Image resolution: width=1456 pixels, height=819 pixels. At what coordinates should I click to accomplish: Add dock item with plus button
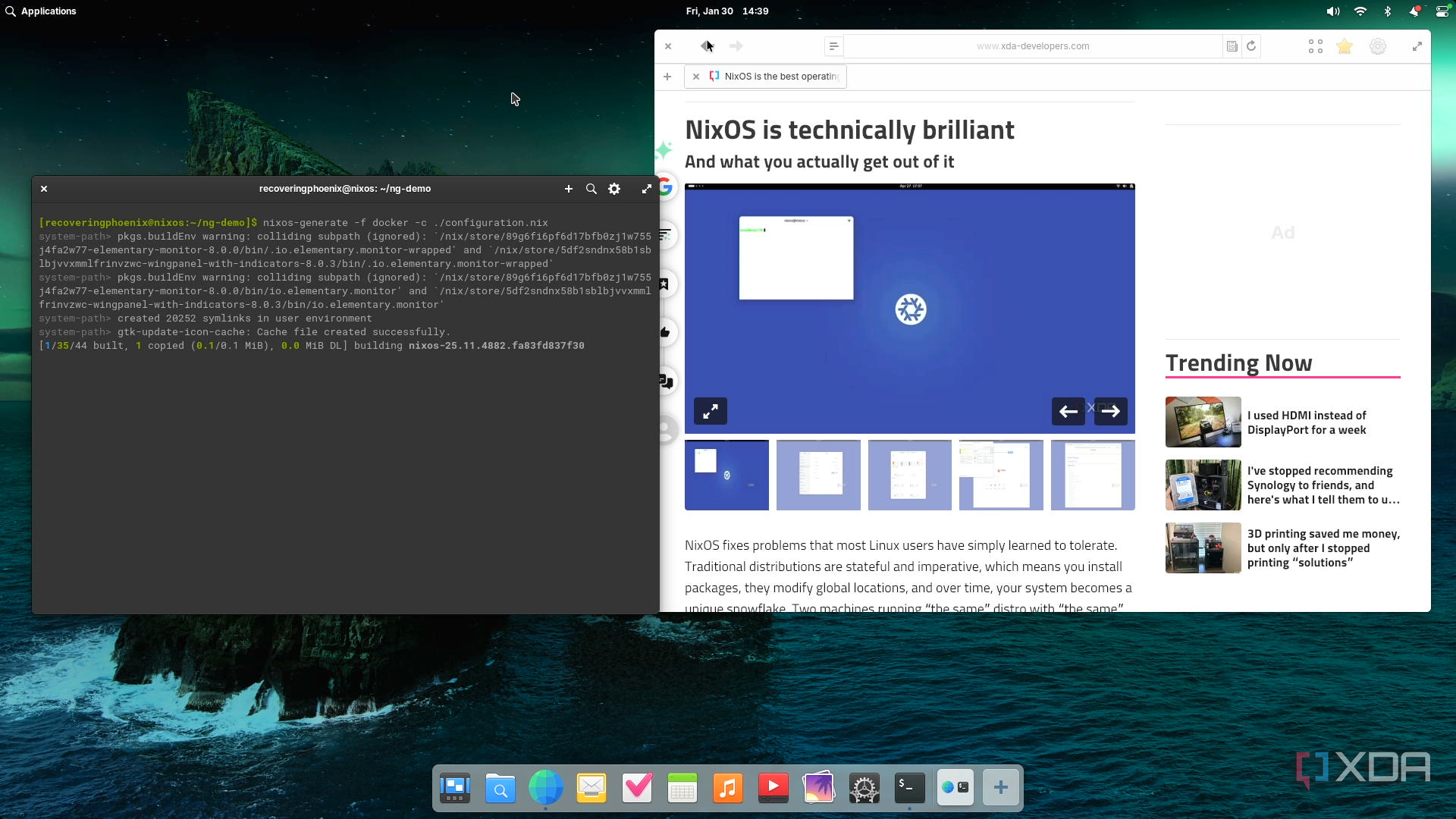[1001, 789]
